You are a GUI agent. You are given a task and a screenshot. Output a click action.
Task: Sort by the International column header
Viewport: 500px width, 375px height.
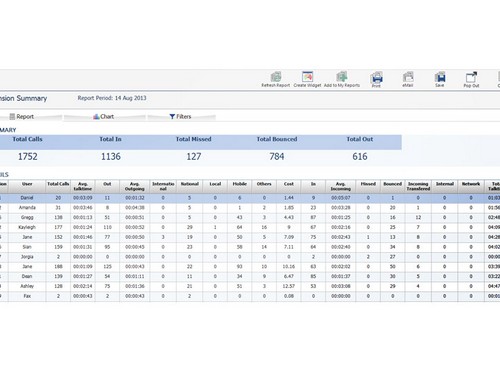tap(163, 186)
